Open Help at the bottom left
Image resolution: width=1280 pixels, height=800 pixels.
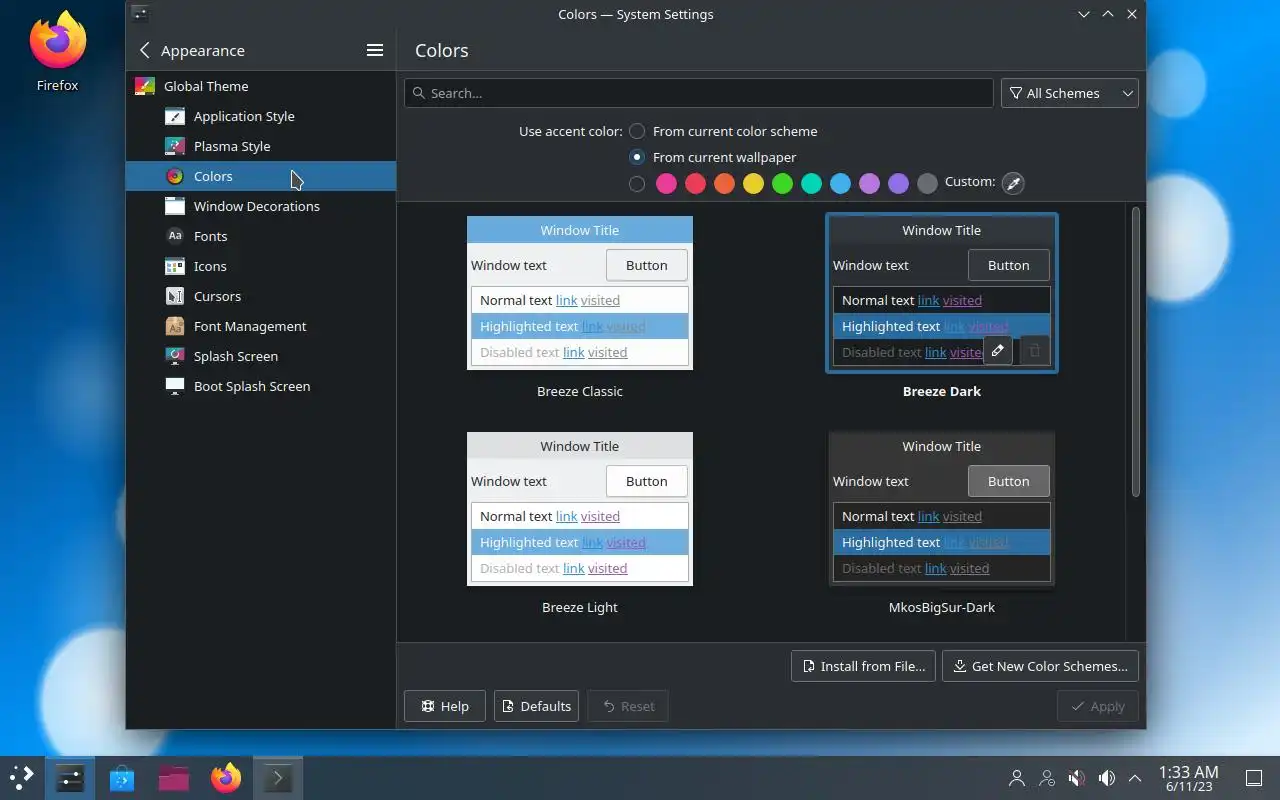445,706
